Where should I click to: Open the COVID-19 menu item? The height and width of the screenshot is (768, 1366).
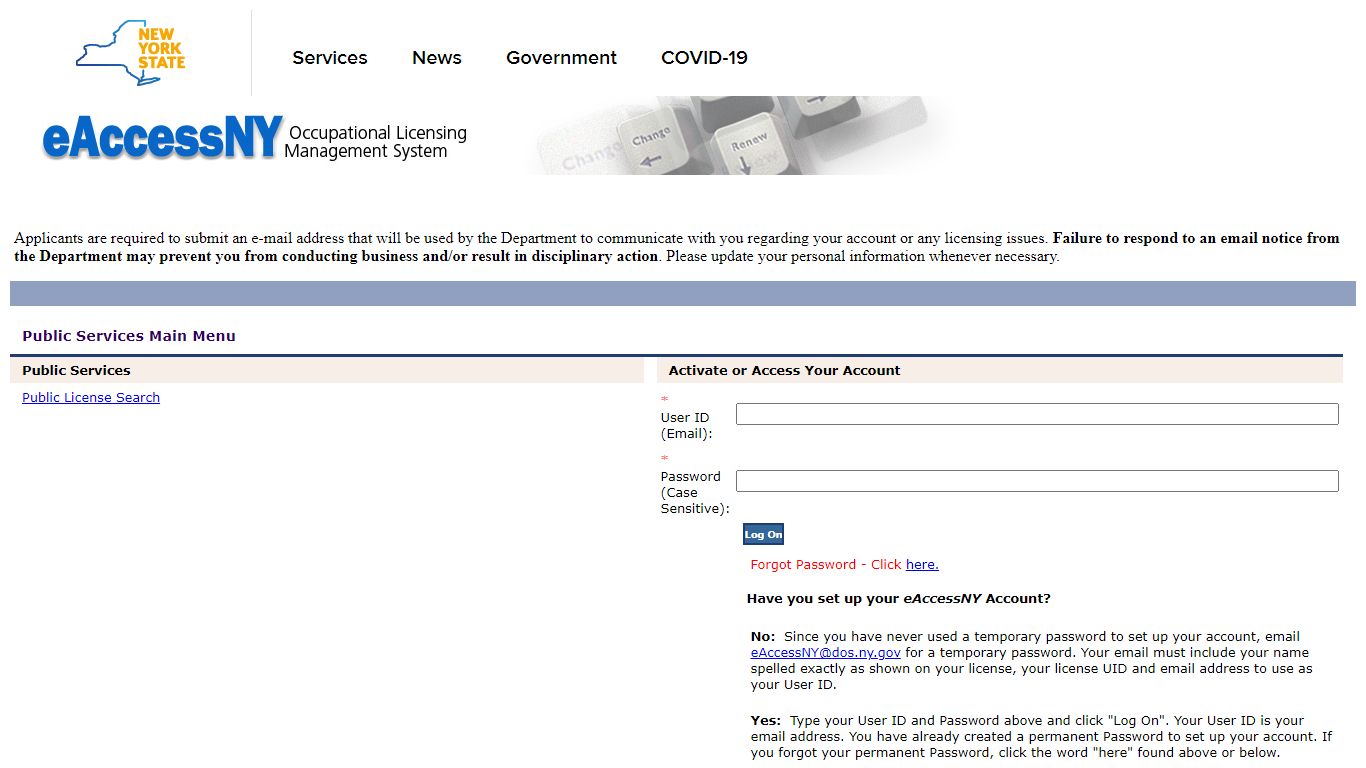tap(704, 58)
